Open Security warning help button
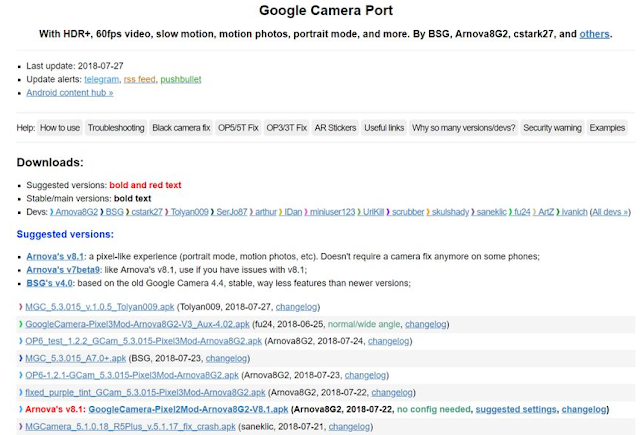This screenshot has width=640, height=435. coord(552,128)
